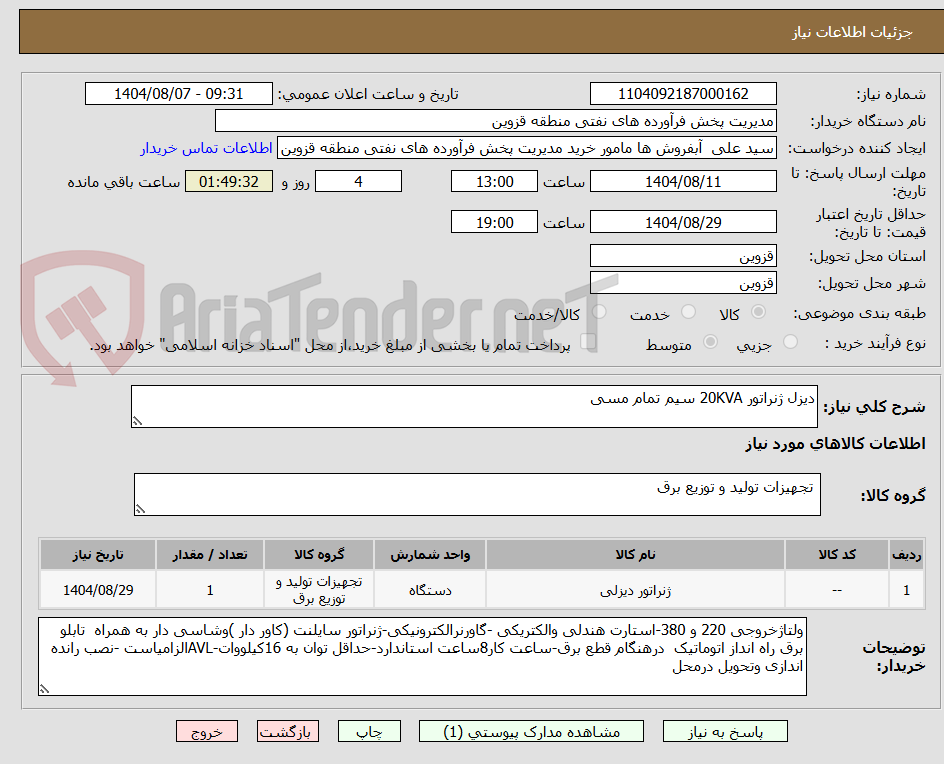Click the شماره نیاز number field
This screenshot has height=764, width=944.
coord(683,93)
